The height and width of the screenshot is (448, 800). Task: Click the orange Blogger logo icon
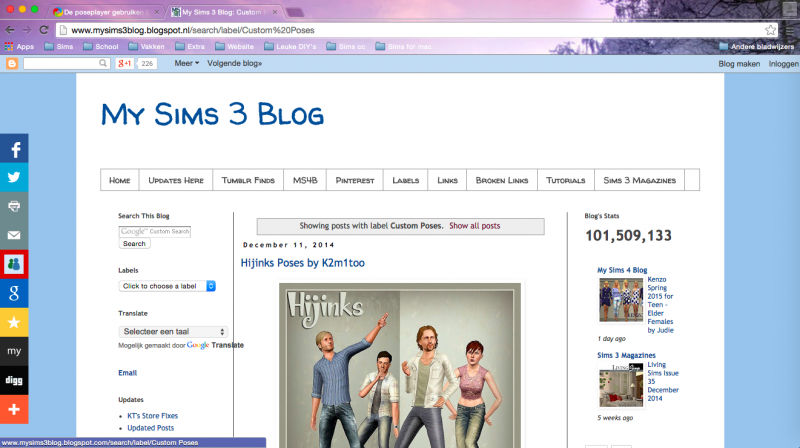12,63
